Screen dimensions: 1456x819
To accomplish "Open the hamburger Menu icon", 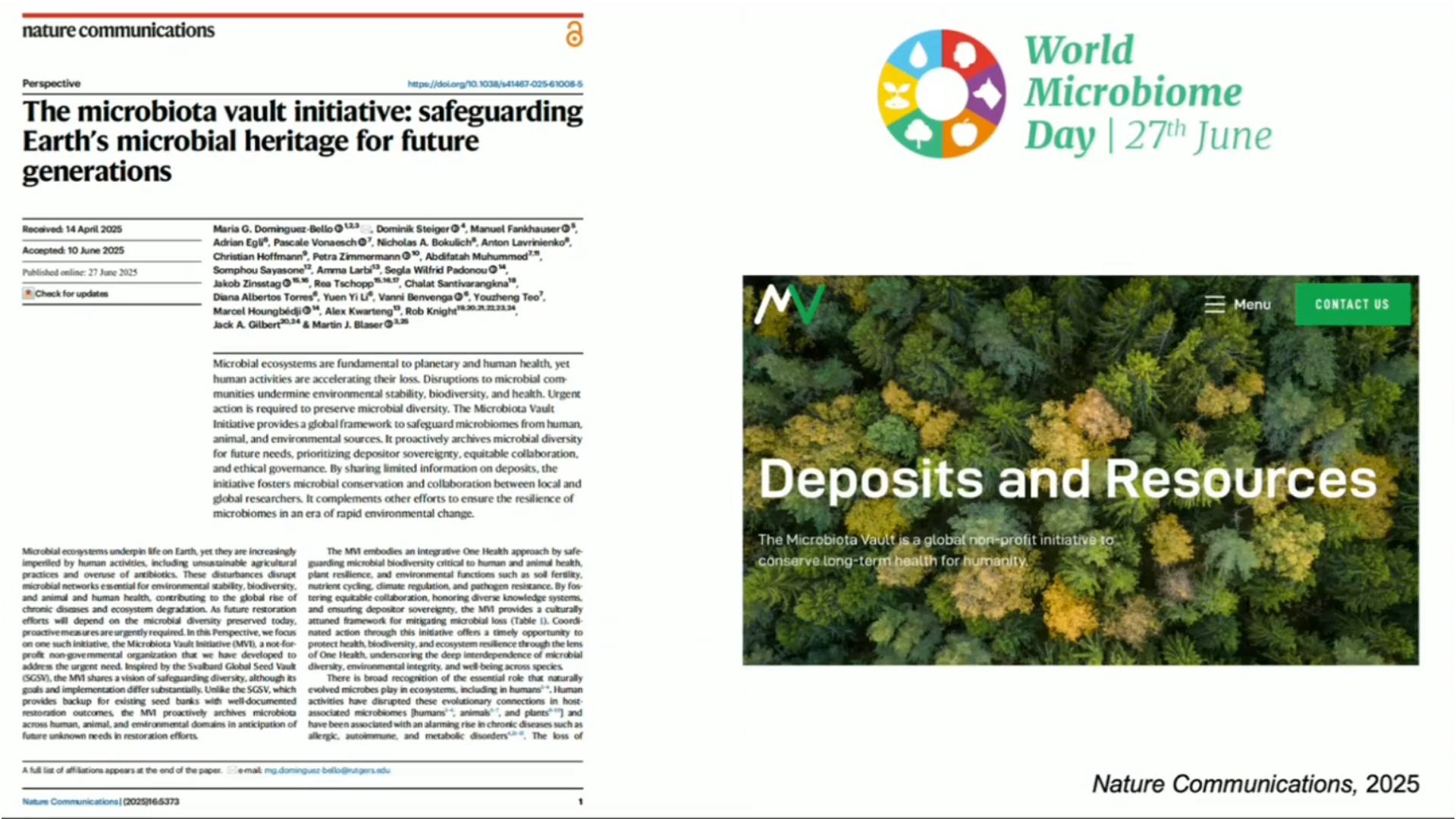I will tap(1214, 304).
